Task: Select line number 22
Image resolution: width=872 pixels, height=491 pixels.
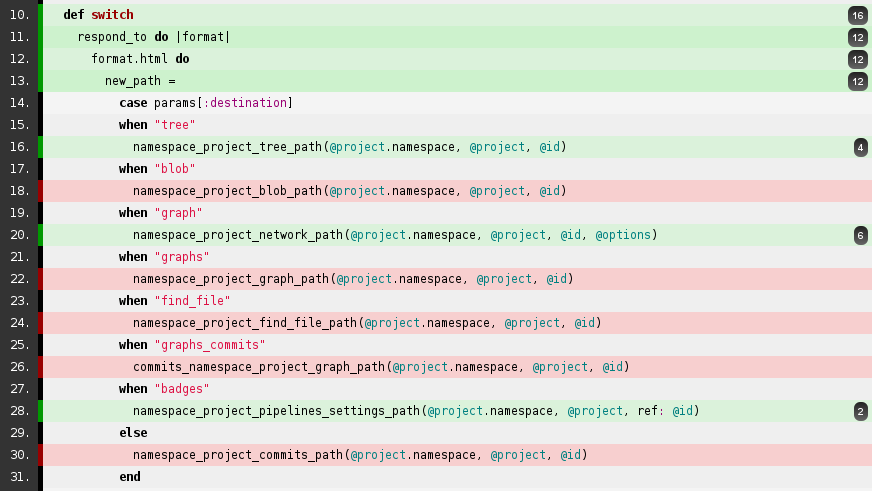Action: [x=19, y=279]
